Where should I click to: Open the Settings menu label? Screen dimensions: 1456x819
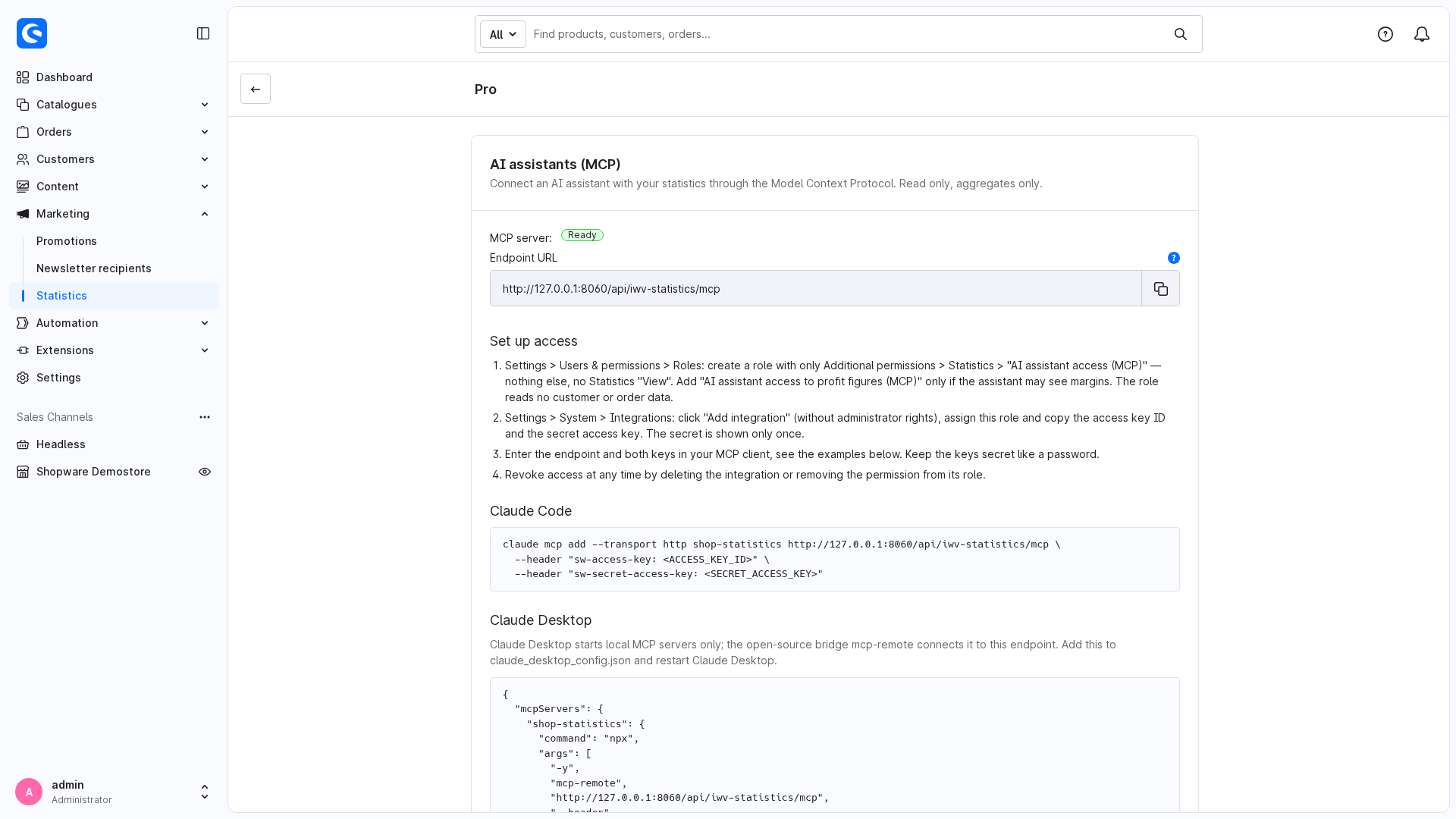(58, 378)
